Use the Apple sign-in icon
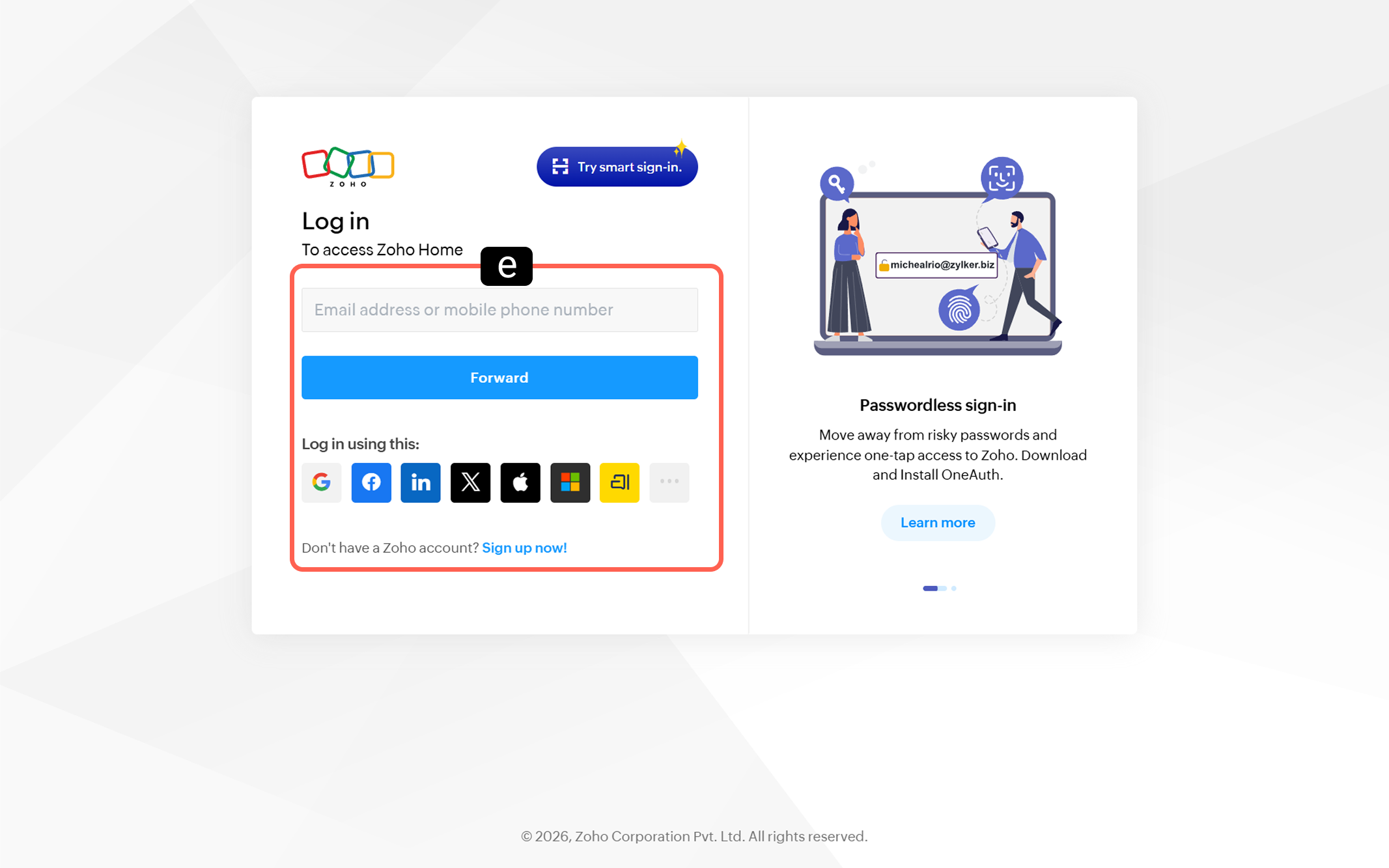This screenshot has width=1389, height=868. point(520,483)
